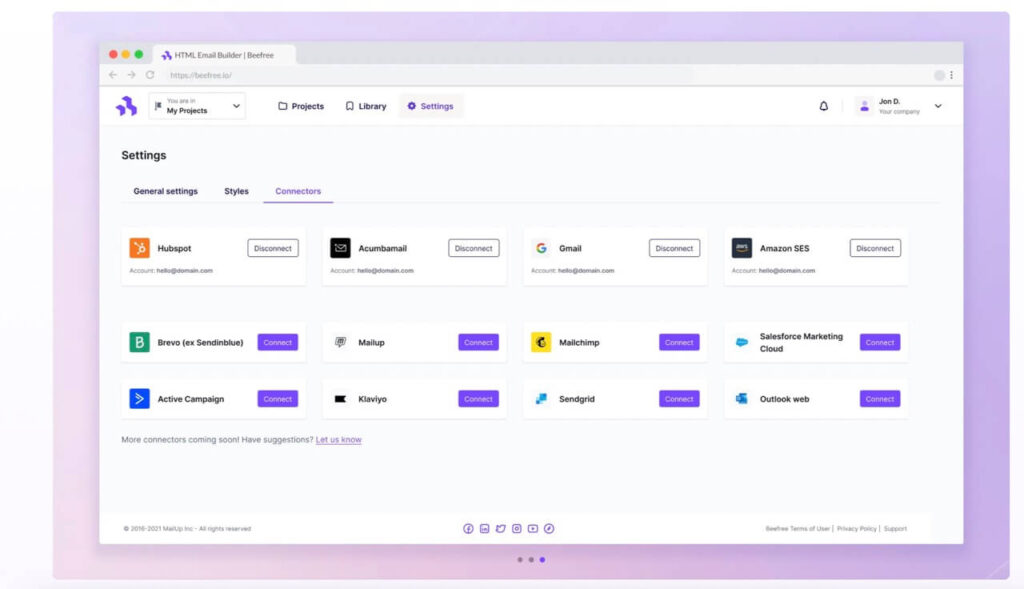Click the Gmail connector logo
Image resolution: width=1024 pixels, height=589 pixels.
pyautogui.click(x=542, y=247)
